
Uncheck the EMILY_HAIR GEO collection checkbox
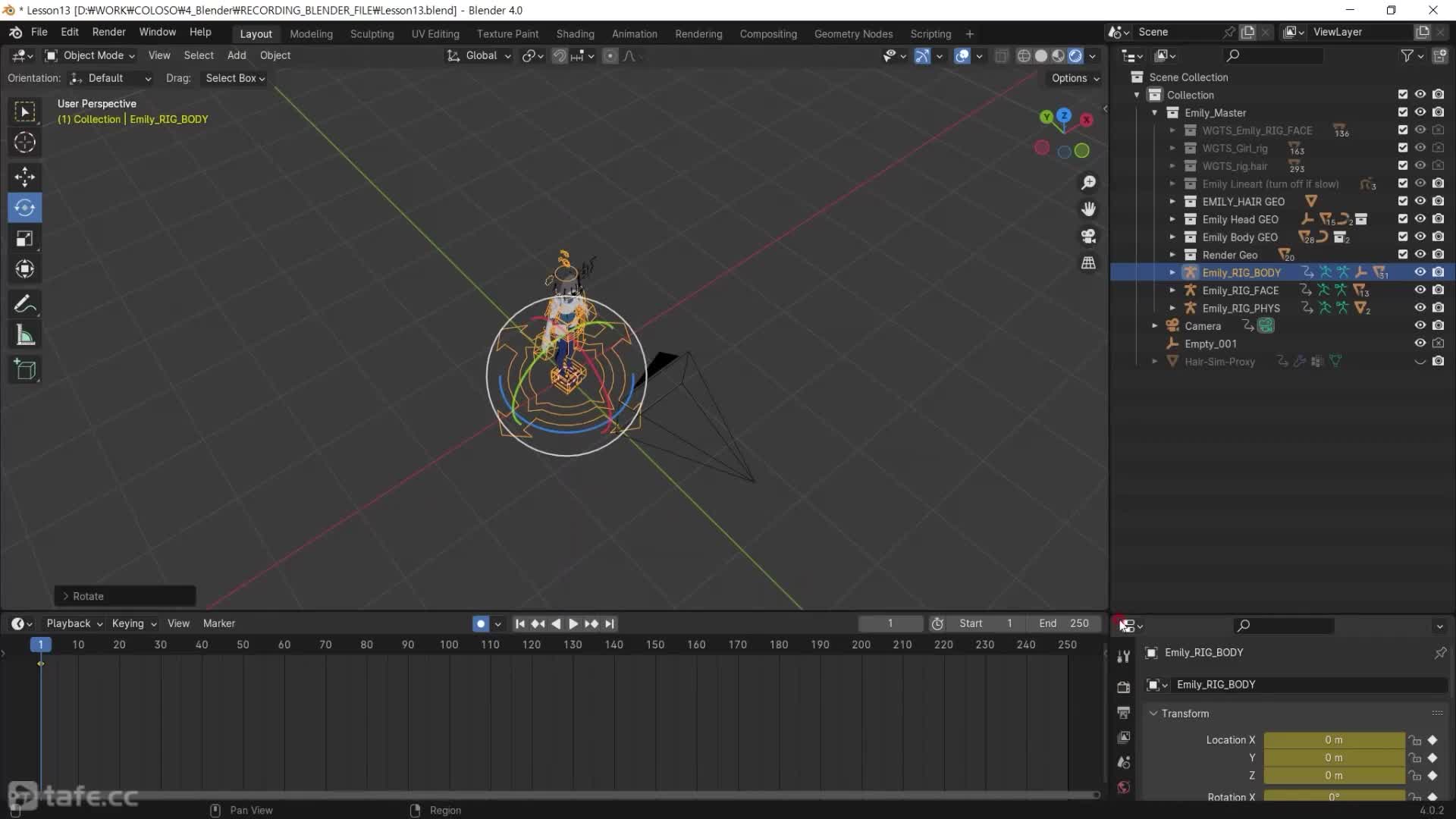point(1402,201)
